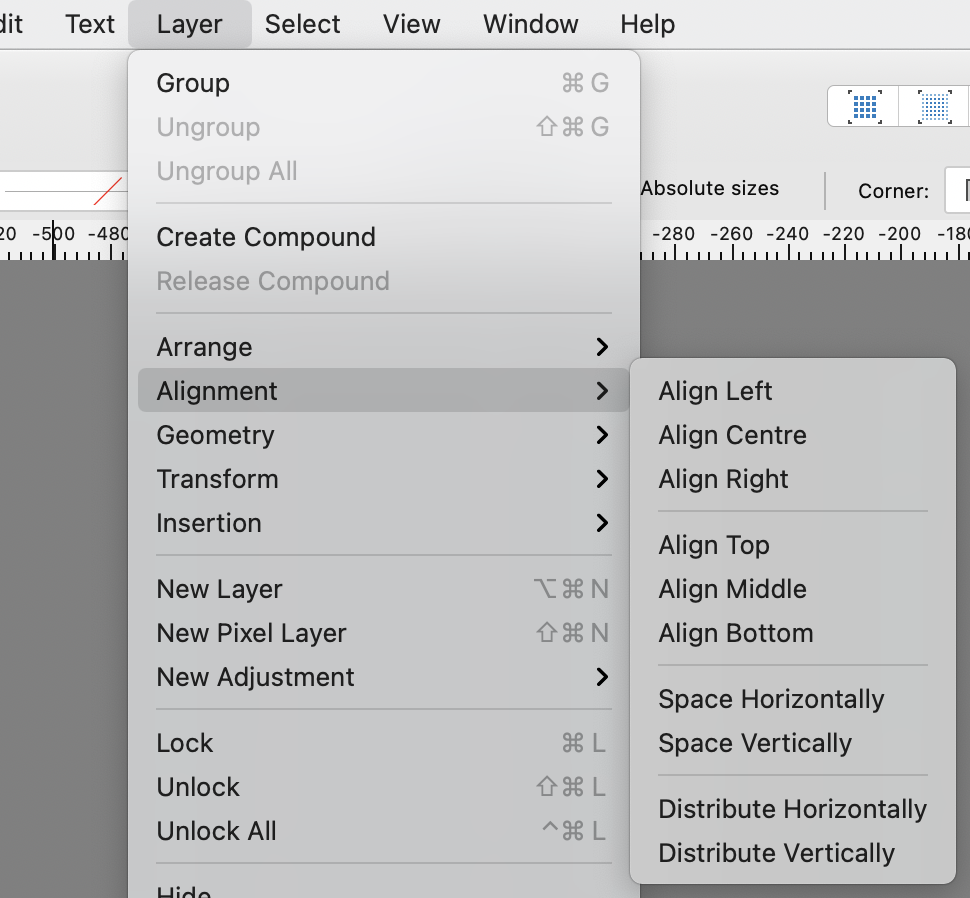Image resolution: width=970 pixels, height=898 pixels.
Task: Choose Align Left from the Alignment submenu
Action: [x=715, y=391]
